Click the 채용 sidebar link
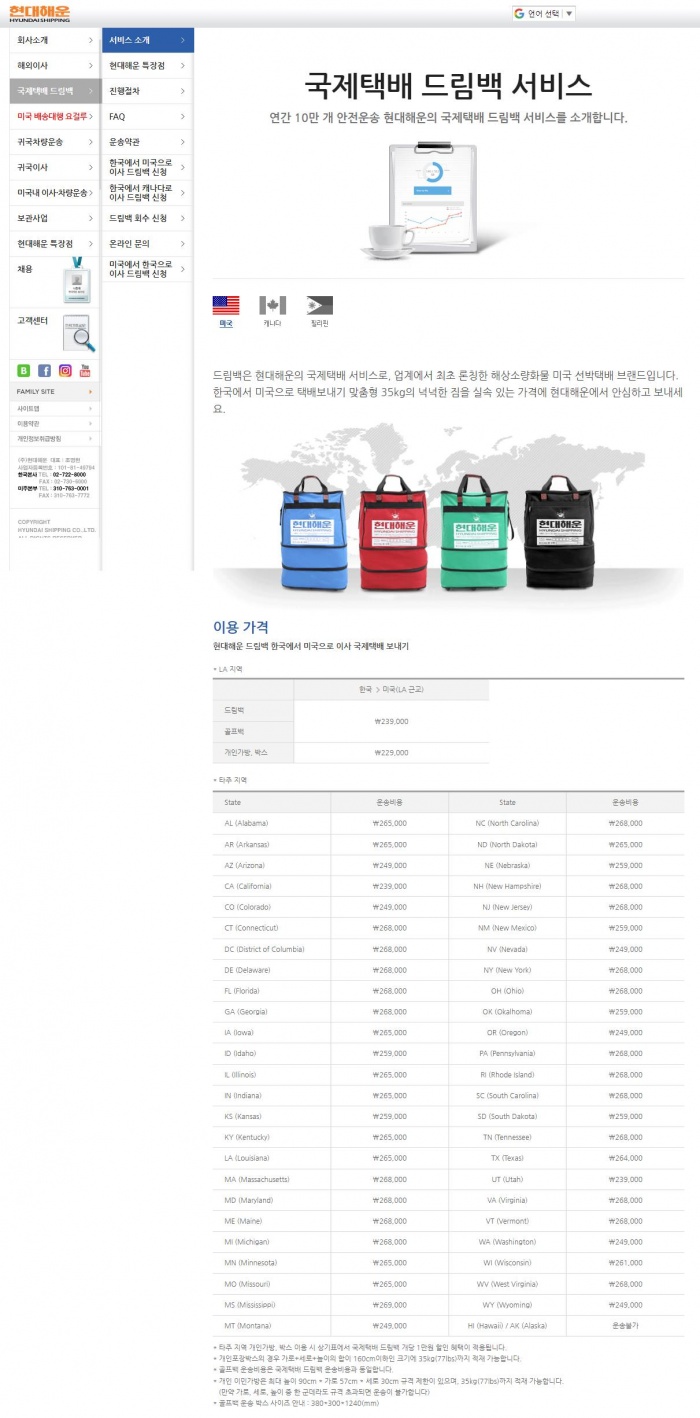 click(25, 269)
